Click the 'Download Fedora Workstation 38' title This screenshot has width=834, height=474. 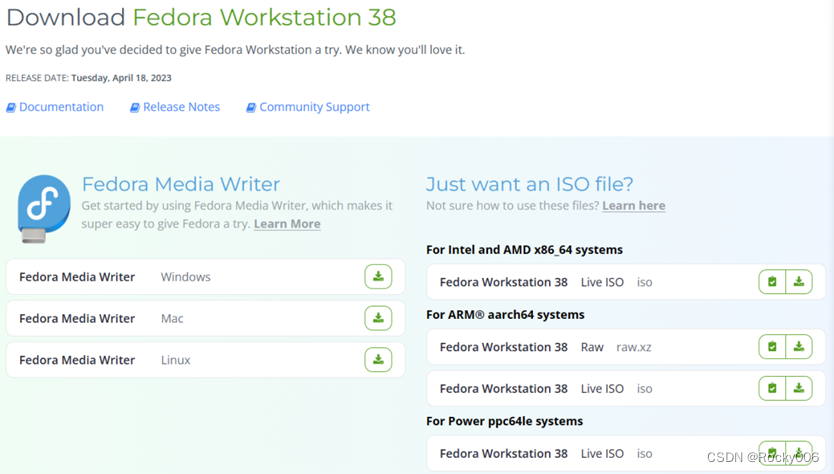pyautogui.click(x=201, y=17)
